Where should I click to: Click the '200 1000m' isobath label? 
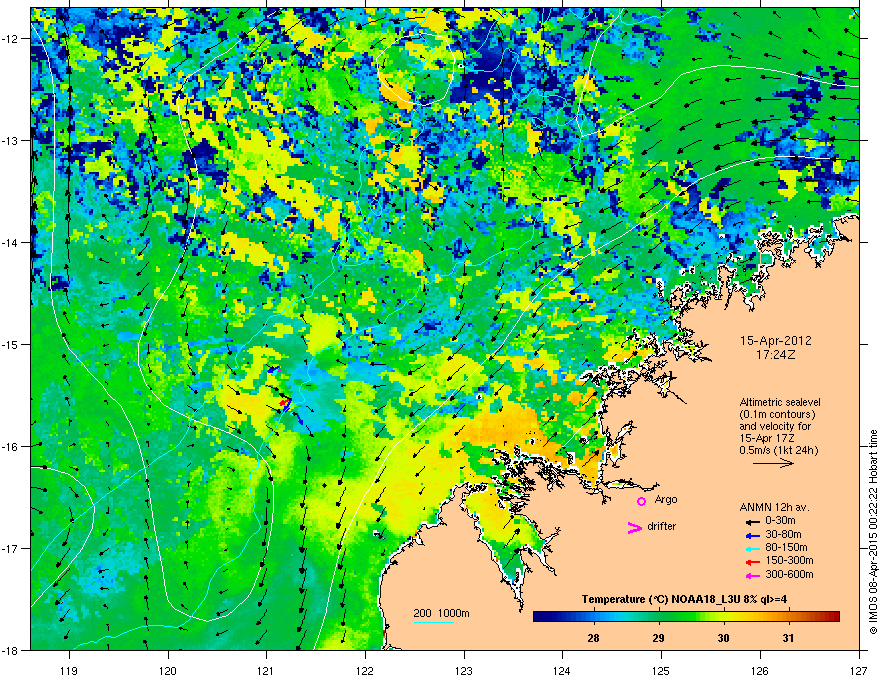(441, 613)
